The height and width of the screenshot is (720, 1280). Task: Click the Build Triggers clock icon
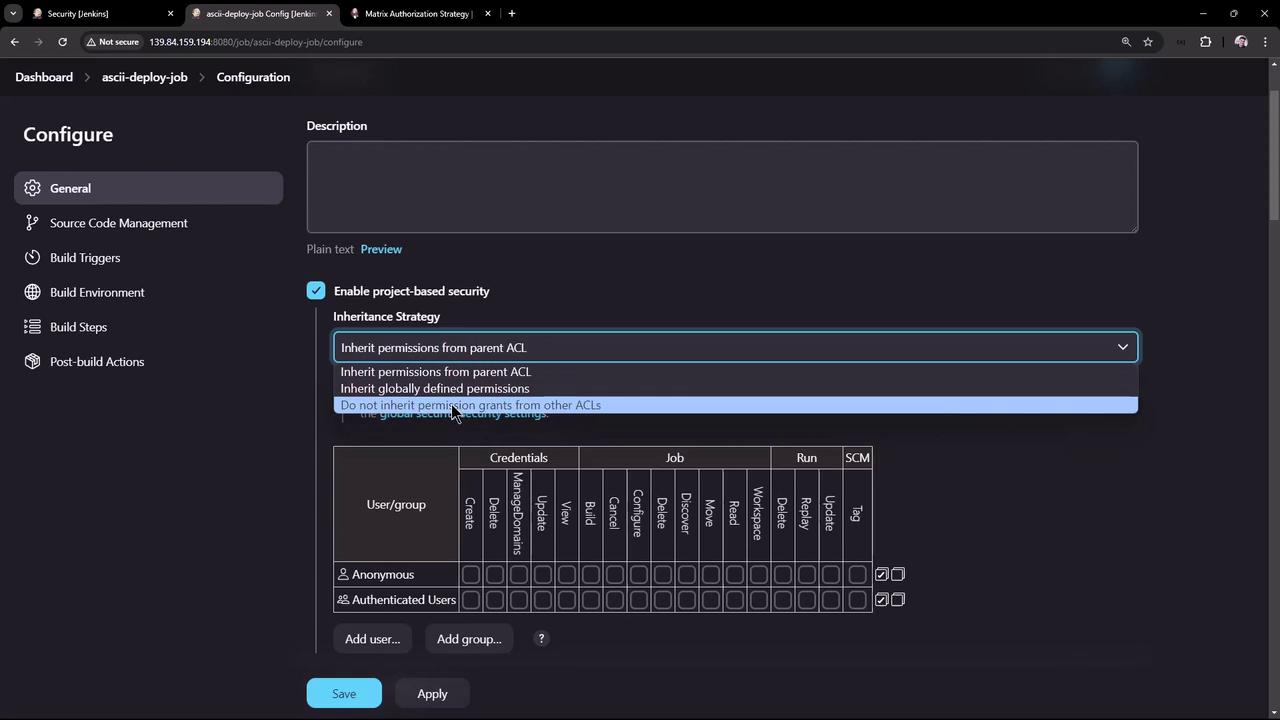pos(32,258)
